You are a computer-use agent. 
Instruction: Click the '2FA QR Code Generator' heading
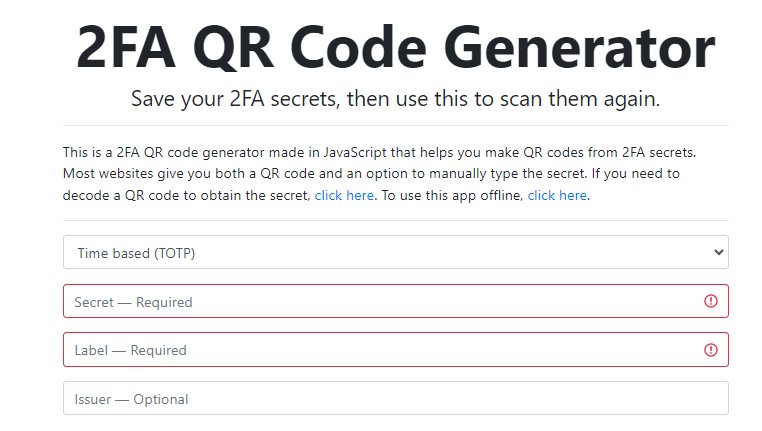tap(395, 48)
